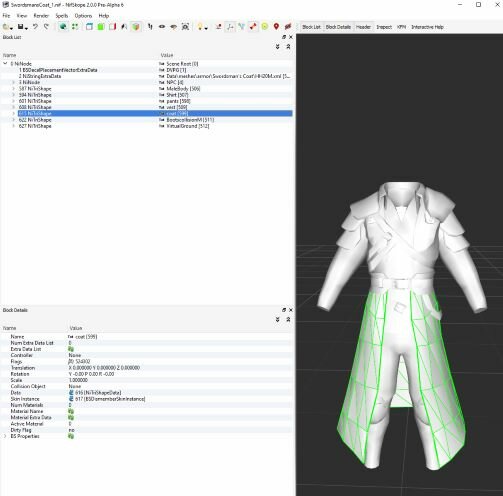503x496 pixels.
Task: Float the Block Details panel
Action: click(284, 310)
